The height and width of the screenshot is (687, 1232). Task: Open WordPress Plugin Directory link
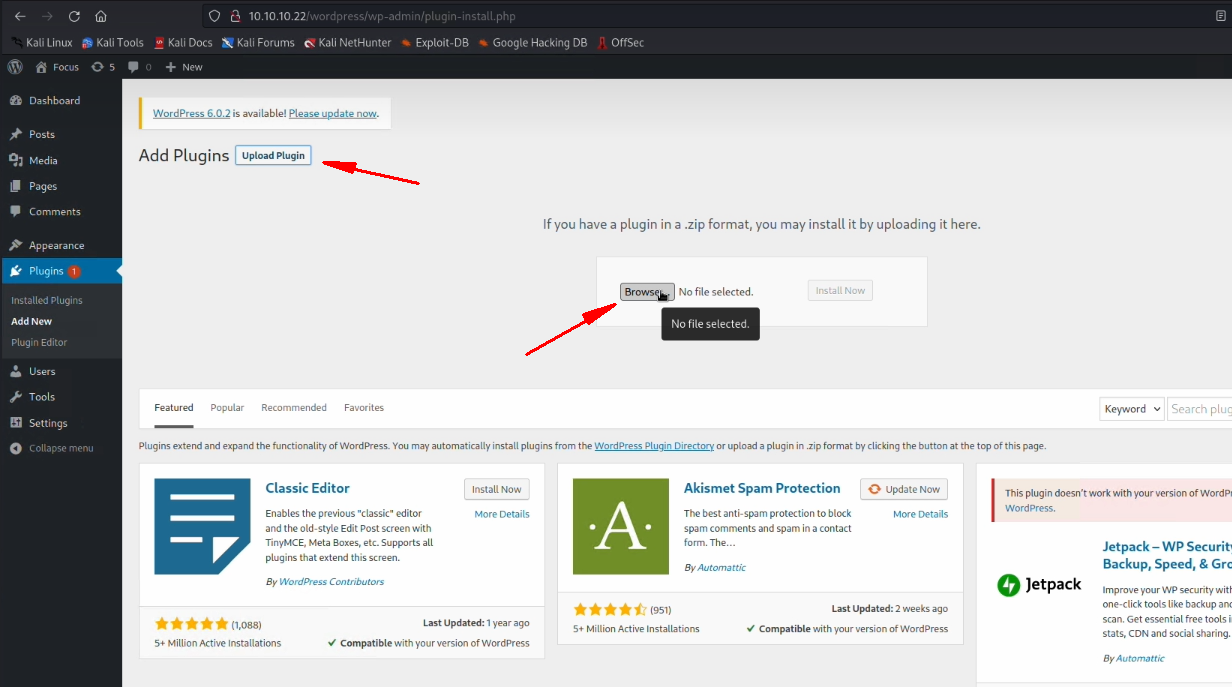click(x=654, y=446)
